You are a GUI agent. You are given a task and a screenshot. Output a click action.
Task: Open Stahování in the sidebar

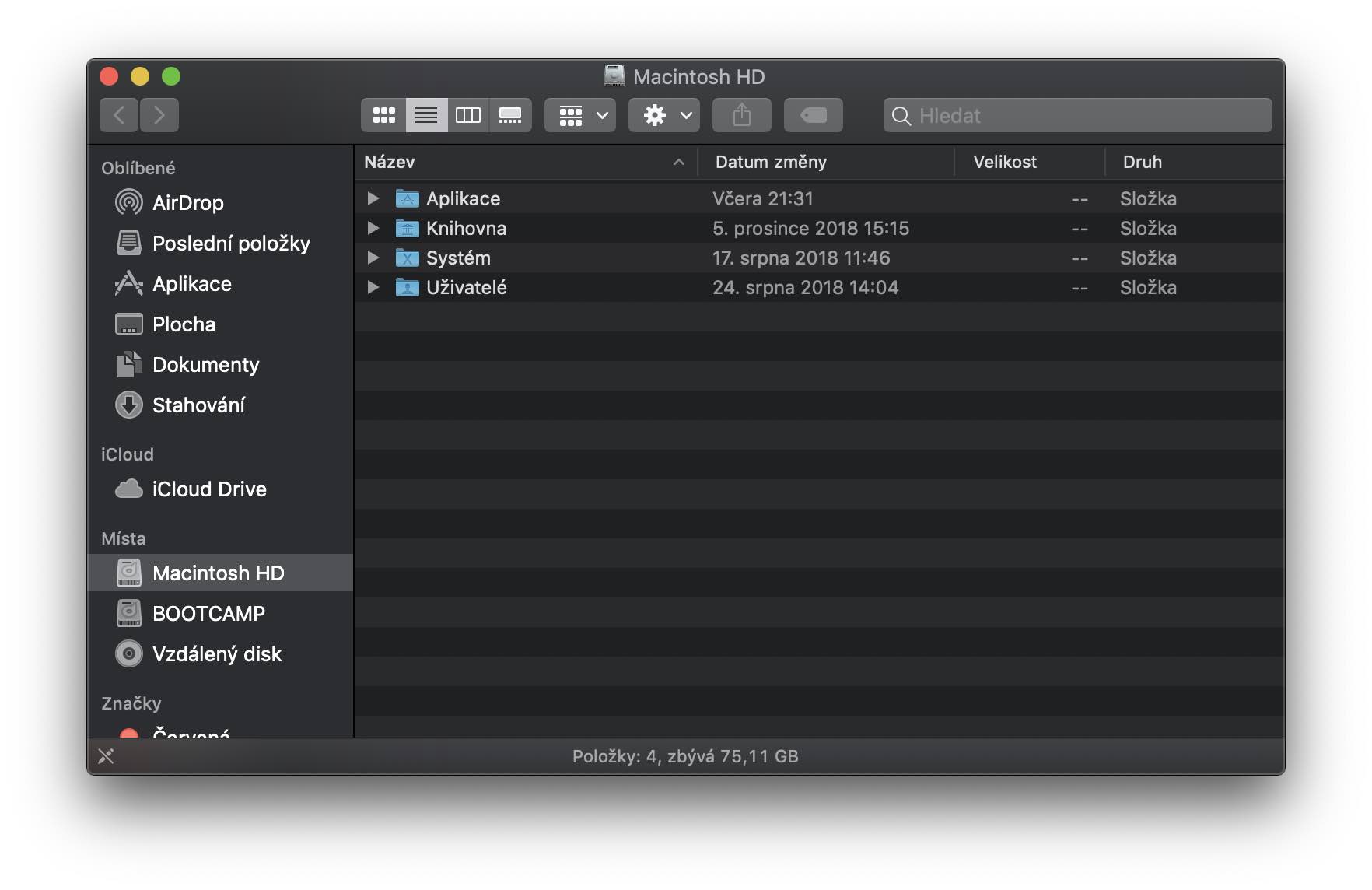pos(221,405)
